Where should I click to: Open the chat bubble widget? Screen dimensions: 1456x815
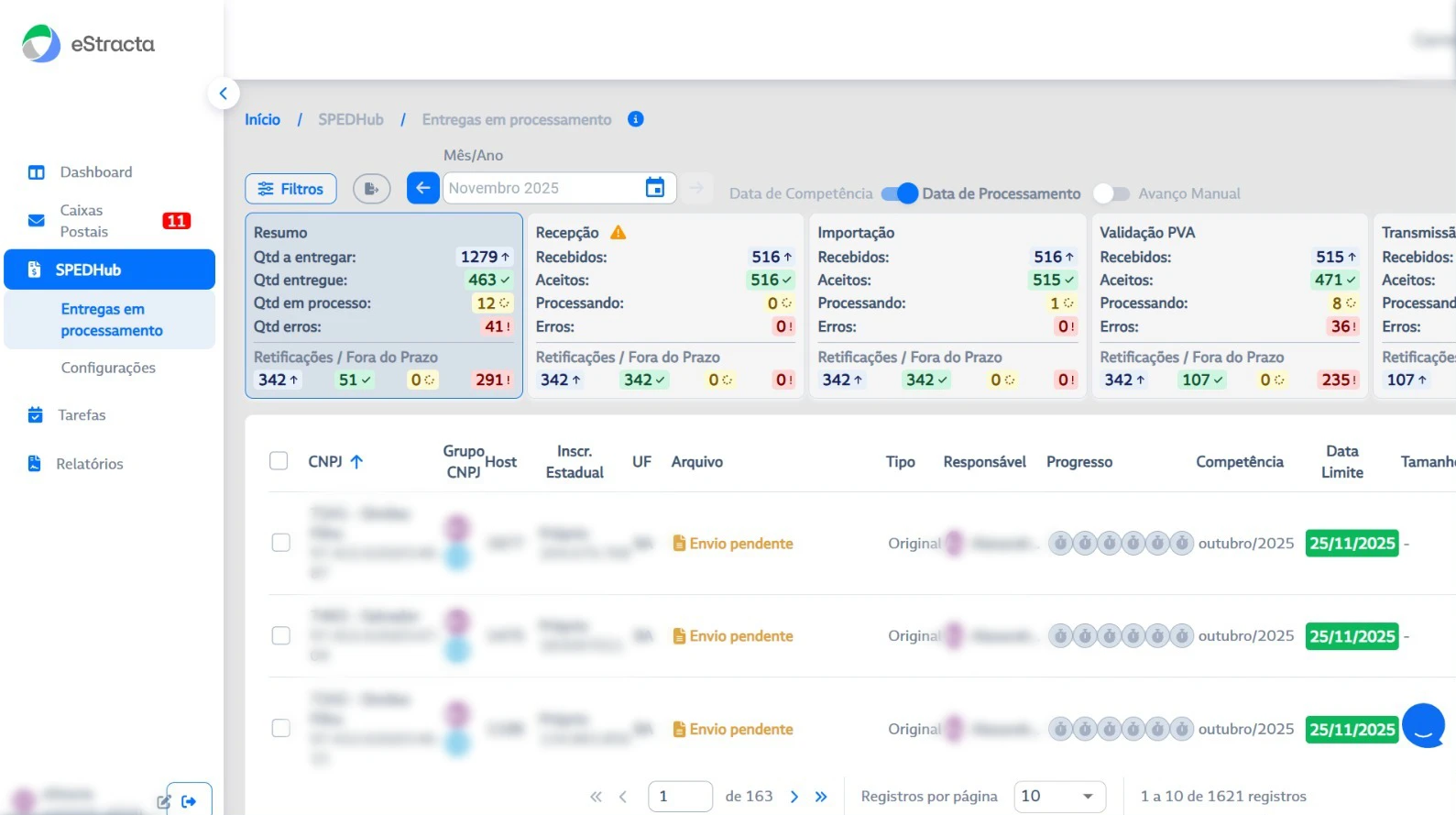1423,725
